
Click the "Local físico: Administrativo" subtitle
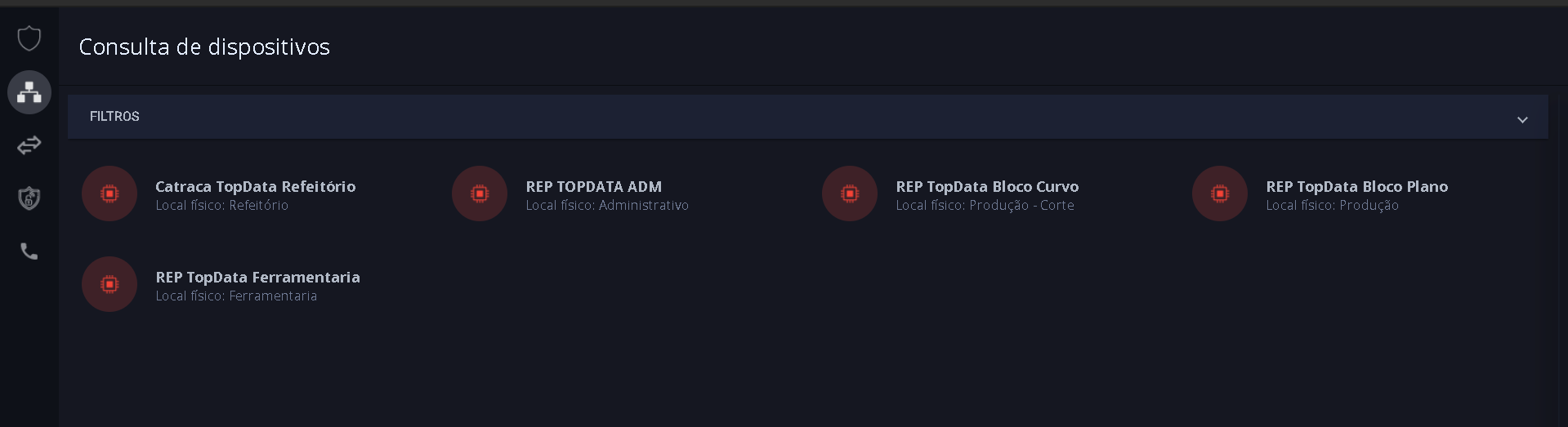coord(607,206)
